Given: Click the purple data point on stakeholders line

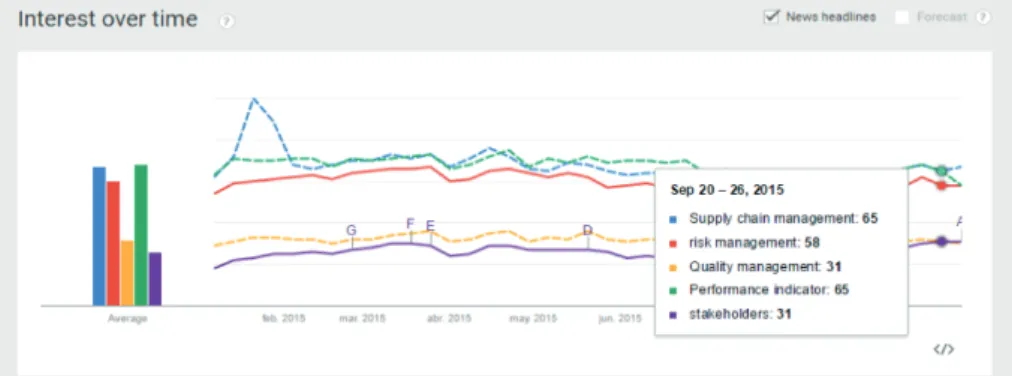Looking at the screenshot, I should pyautogui.click(x=942, y=241).
